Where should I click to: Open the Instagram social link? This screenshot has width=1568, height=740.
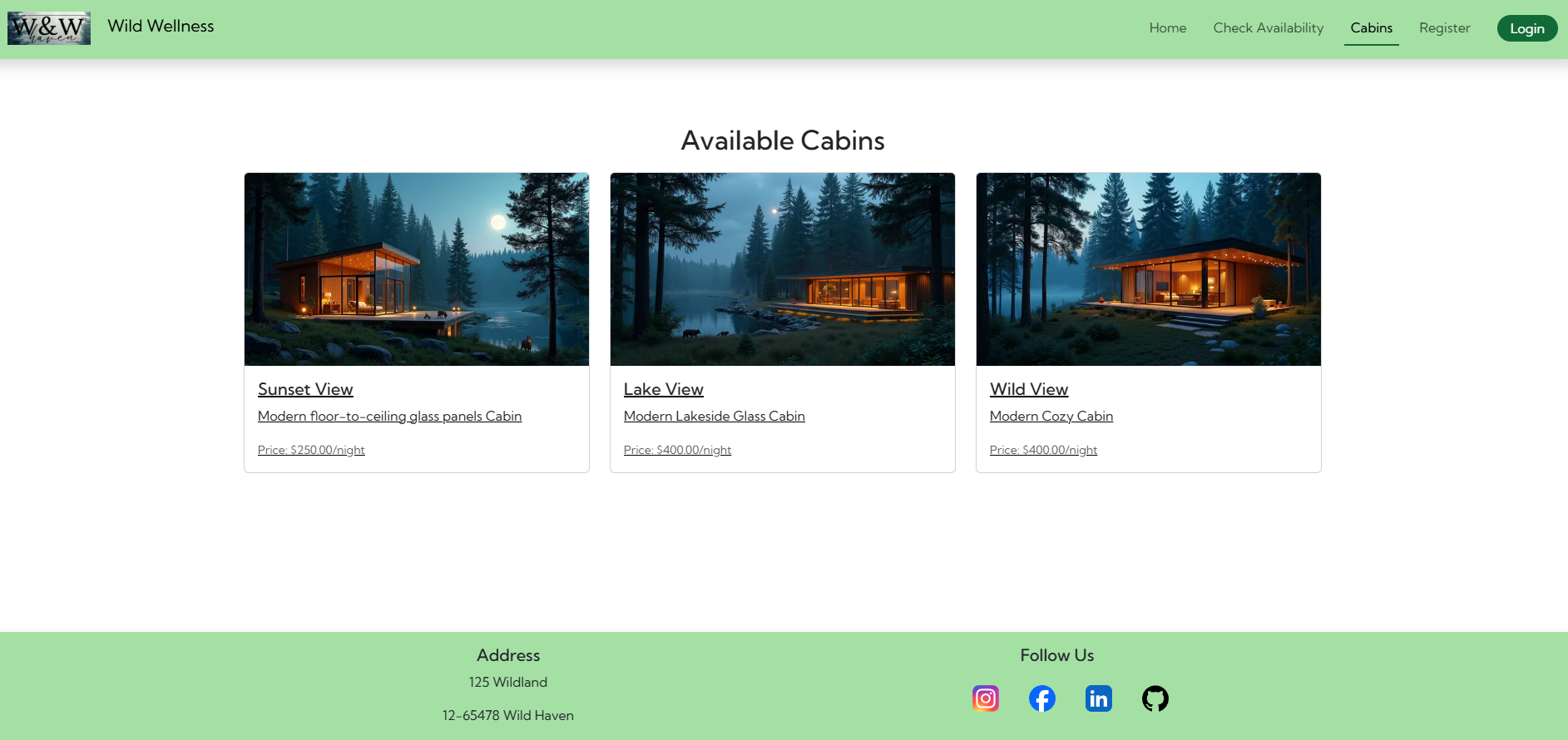point(985,698)
